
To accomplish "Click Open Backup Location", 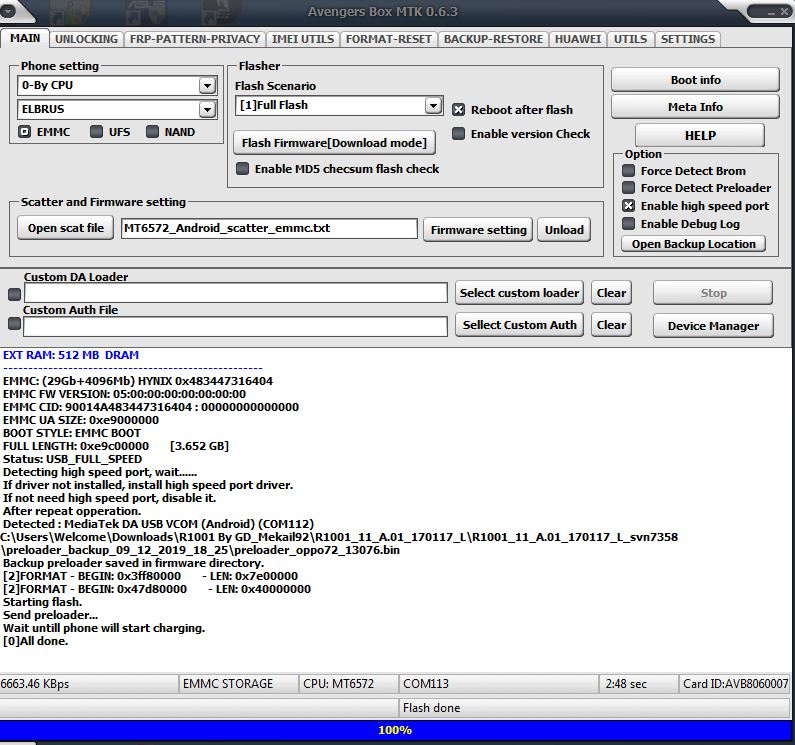I will click(693, 244).
